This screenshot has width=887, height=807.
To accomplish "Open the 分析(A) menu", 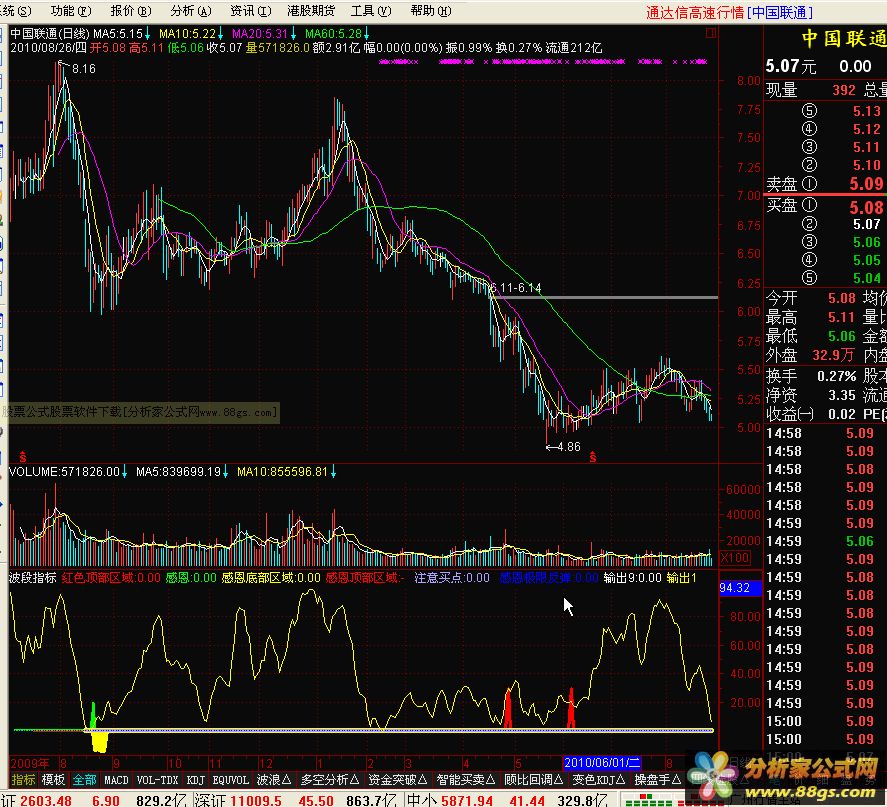I will (x=191, y=11).
